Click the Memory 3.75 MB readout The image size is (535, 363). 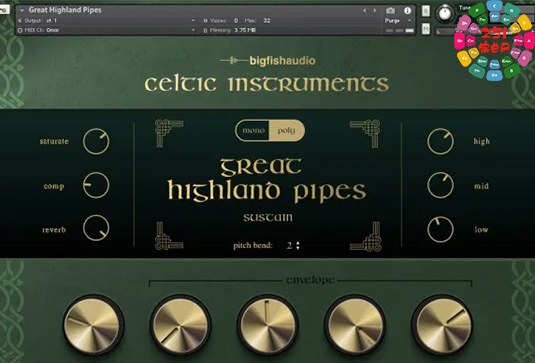click(245, 30)
